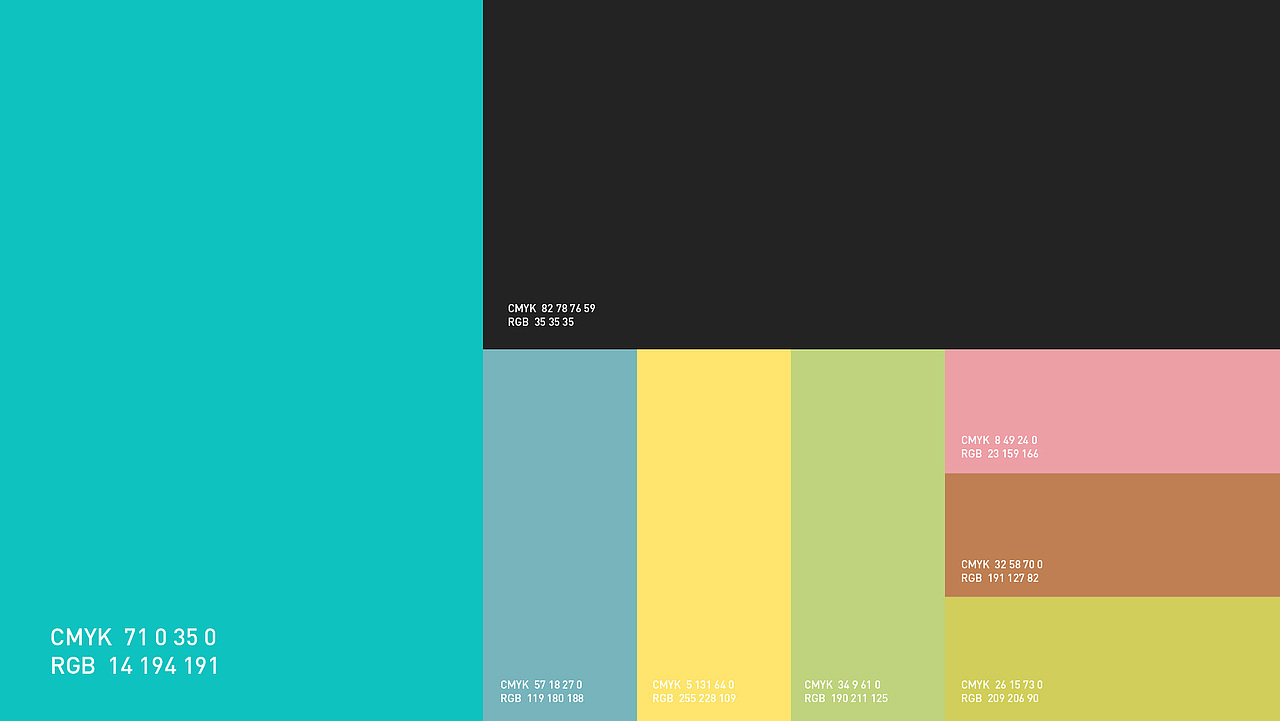Select the olive mustard color swatch
This screenshot has width=1280, height=721.
tap(1112, 659)
